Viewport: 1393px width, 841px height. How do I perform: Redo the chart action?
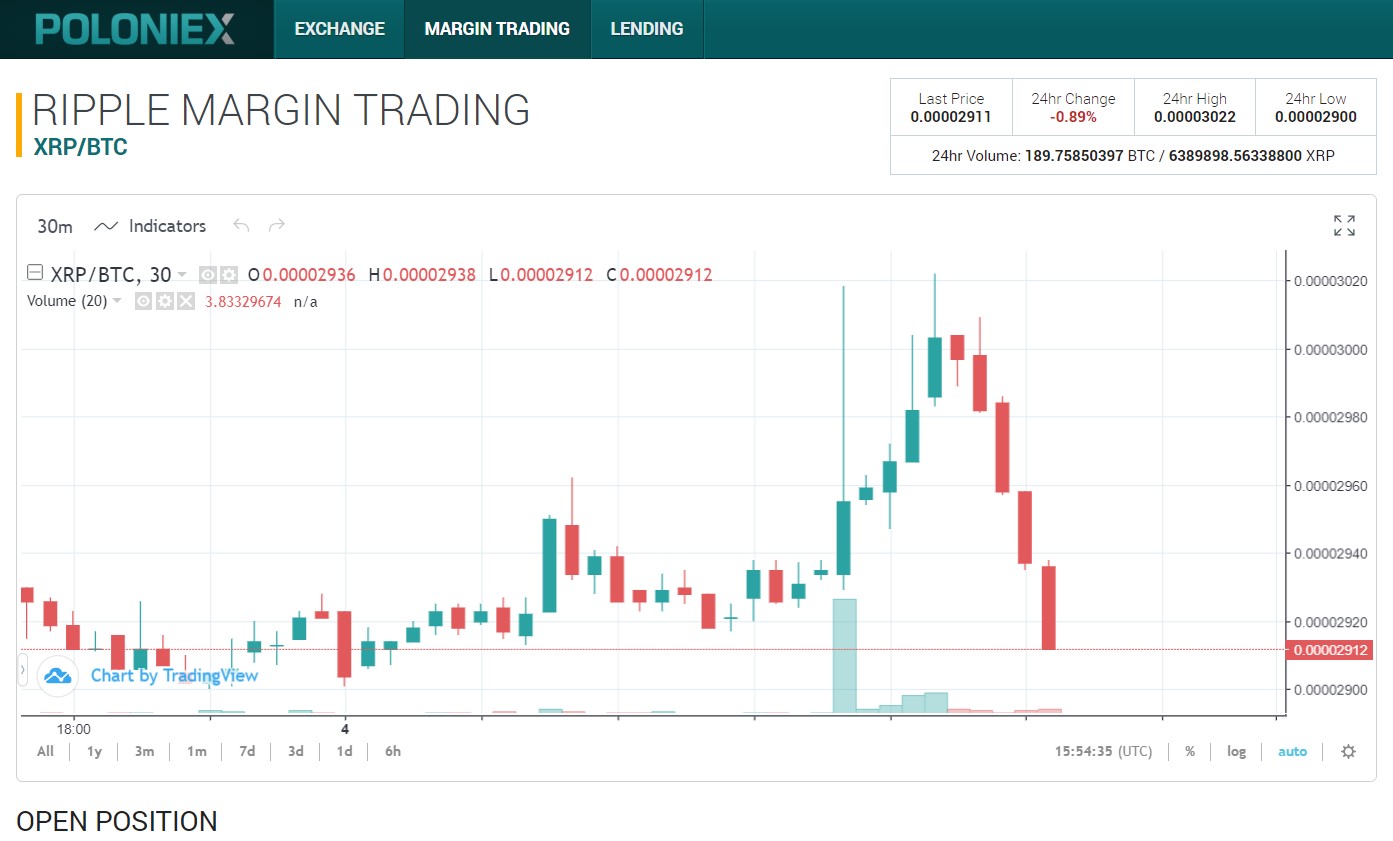(277, 225)
